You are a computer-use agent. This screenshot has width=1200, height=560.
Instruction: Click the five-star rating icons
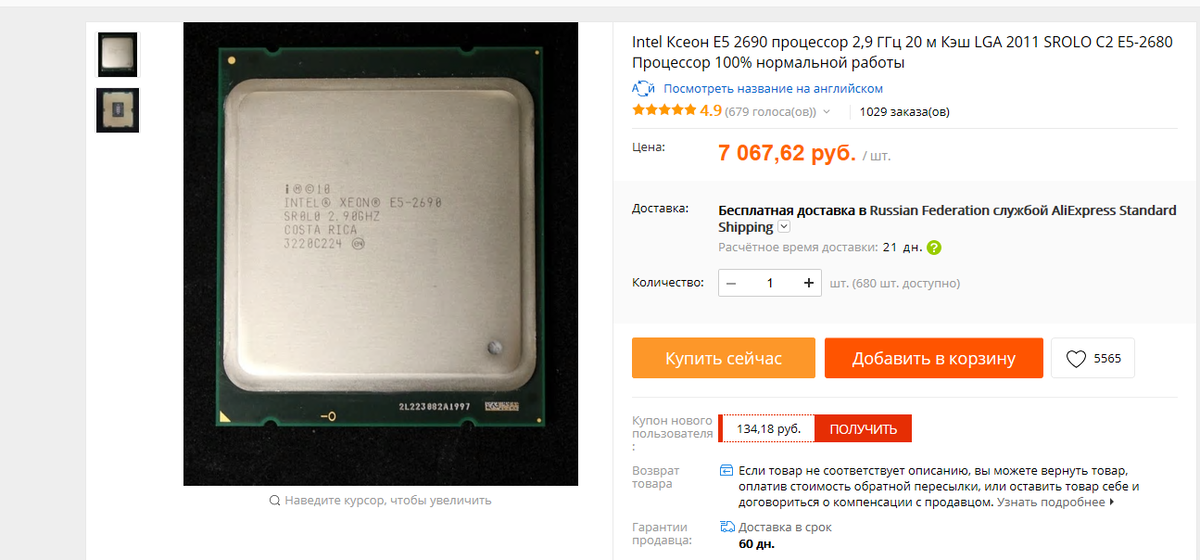(x=664, y=111)
